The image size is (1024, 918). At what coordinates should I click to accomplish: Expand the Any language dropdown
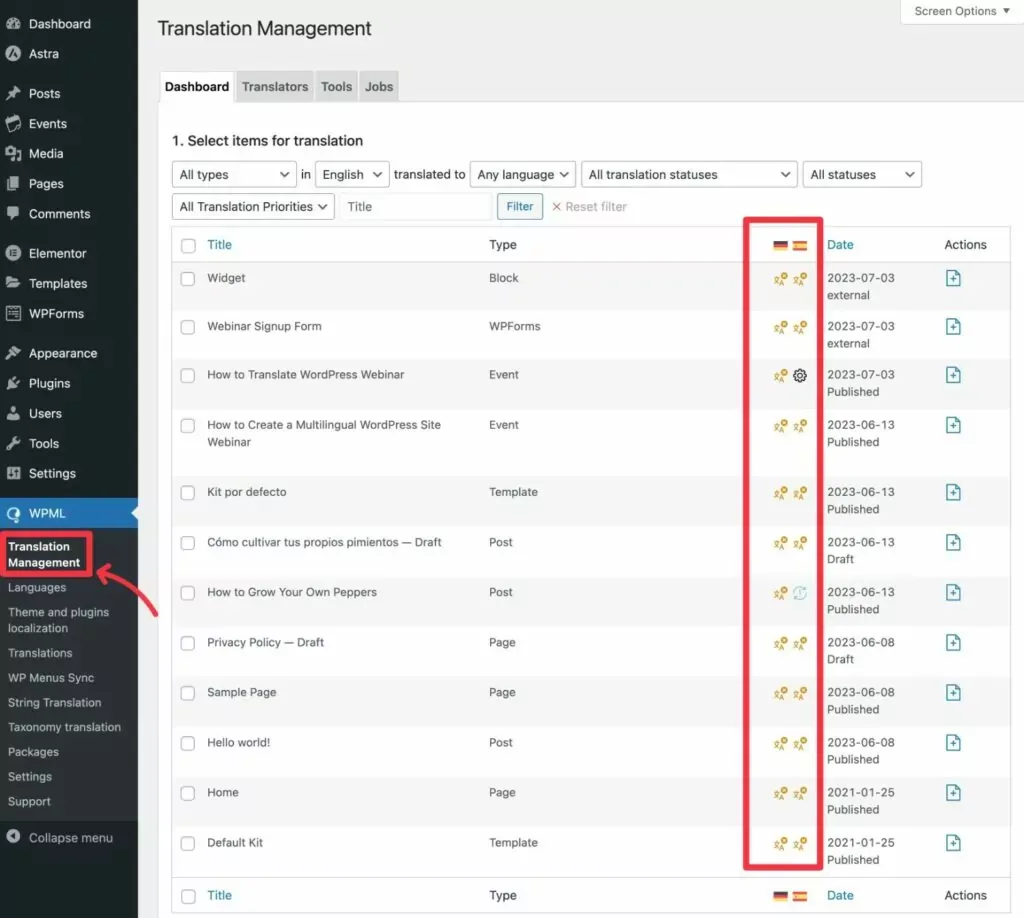pyautogui.click(x=524, y=175)
